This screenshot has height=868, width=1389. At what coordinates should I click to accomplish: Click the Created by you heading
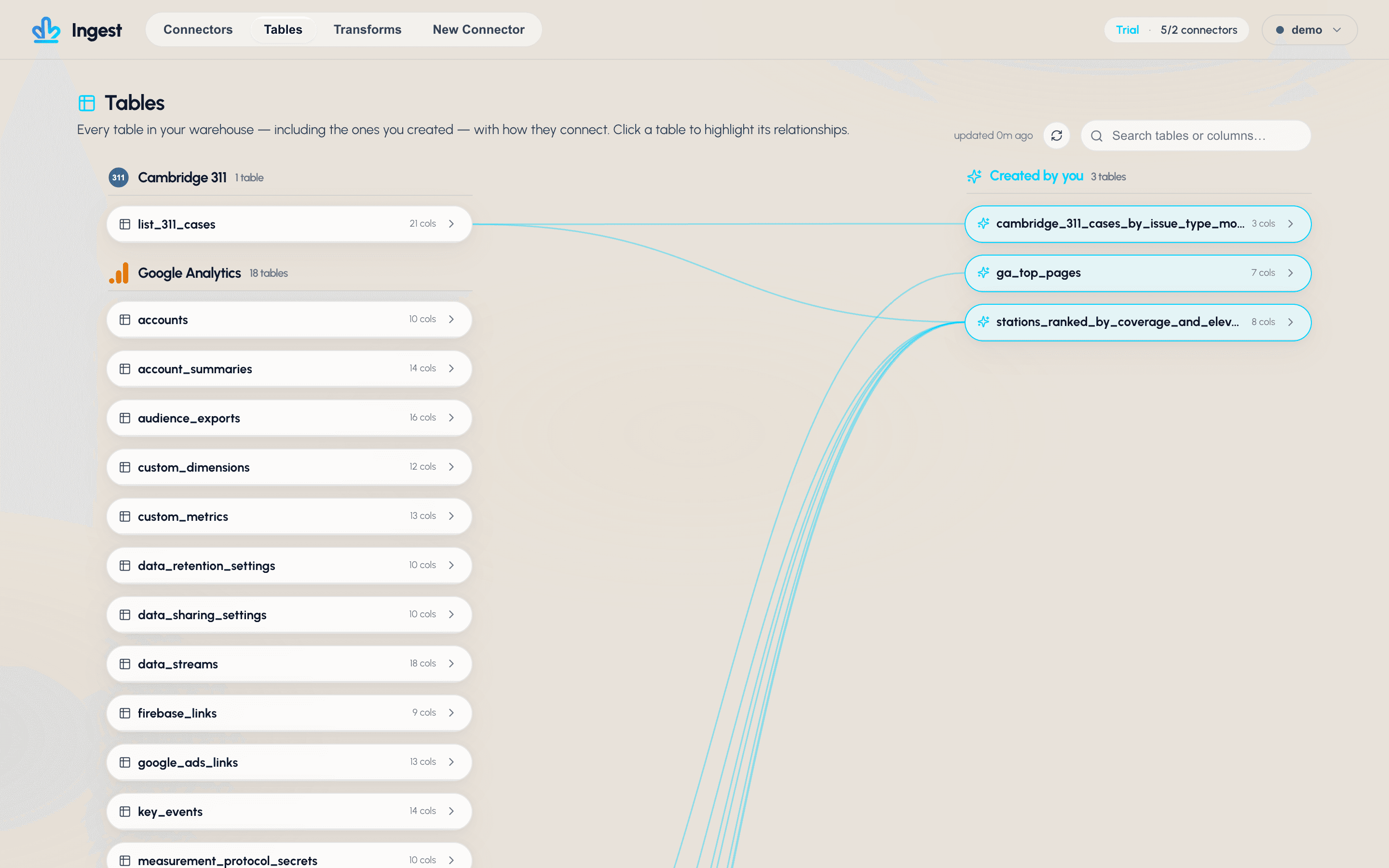(x=1036, y=176)
